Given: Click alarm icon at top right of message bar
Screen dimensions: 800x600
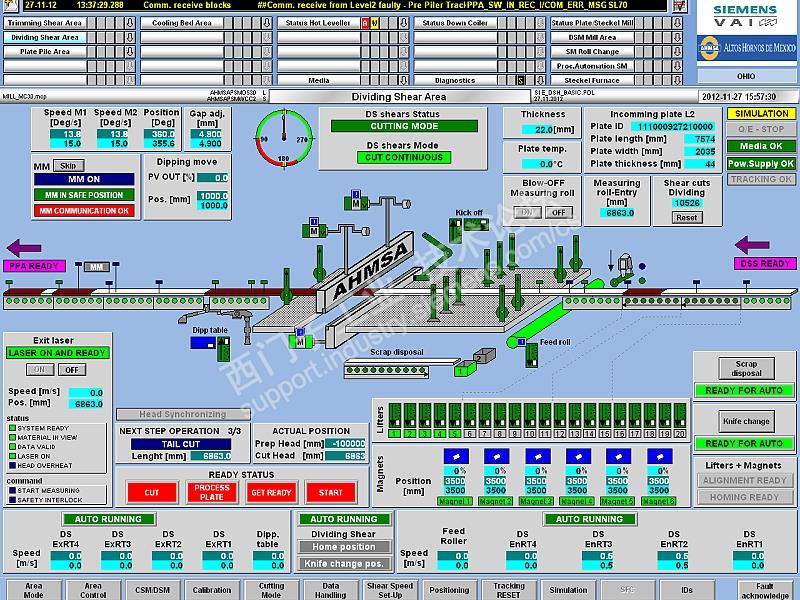Looking at the screenshot, I should [679, 6].
